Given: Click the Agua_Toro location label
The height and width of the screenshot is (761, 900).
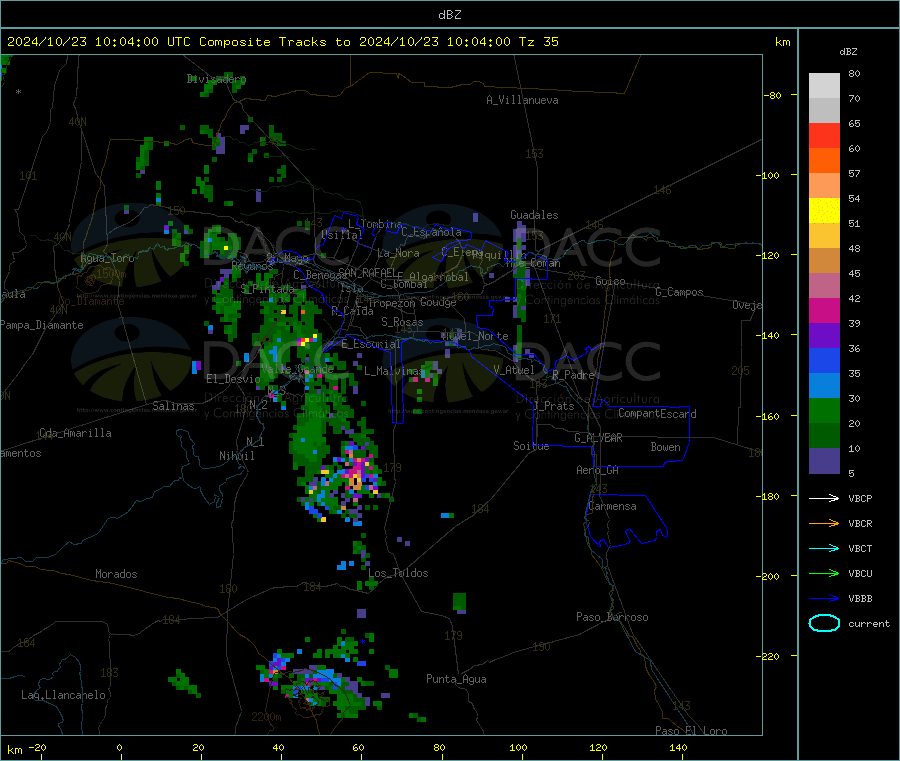Looking at the screenshot, I should click(107, 258).
